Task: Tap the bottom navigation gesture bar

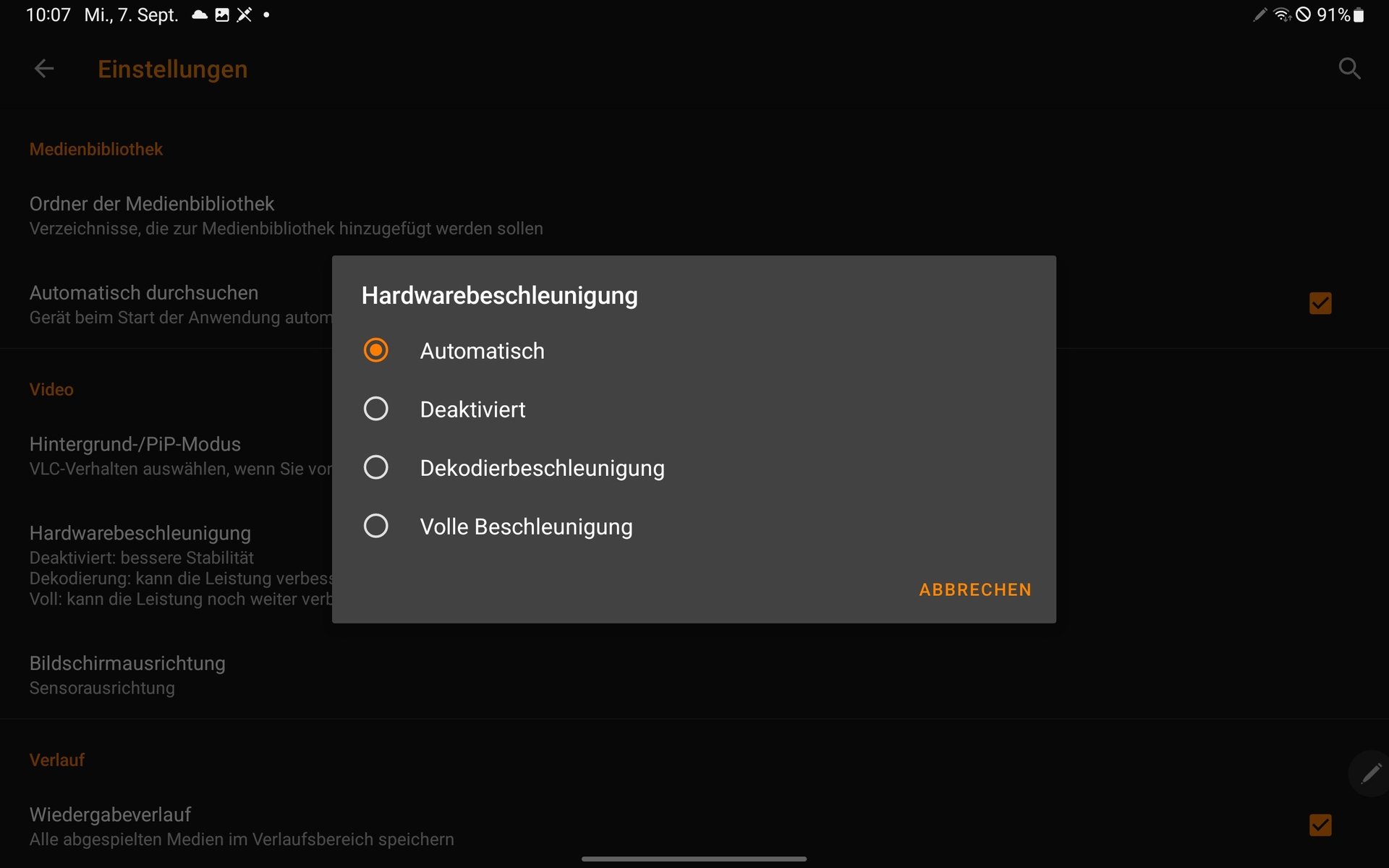Action: coord(694,859)
